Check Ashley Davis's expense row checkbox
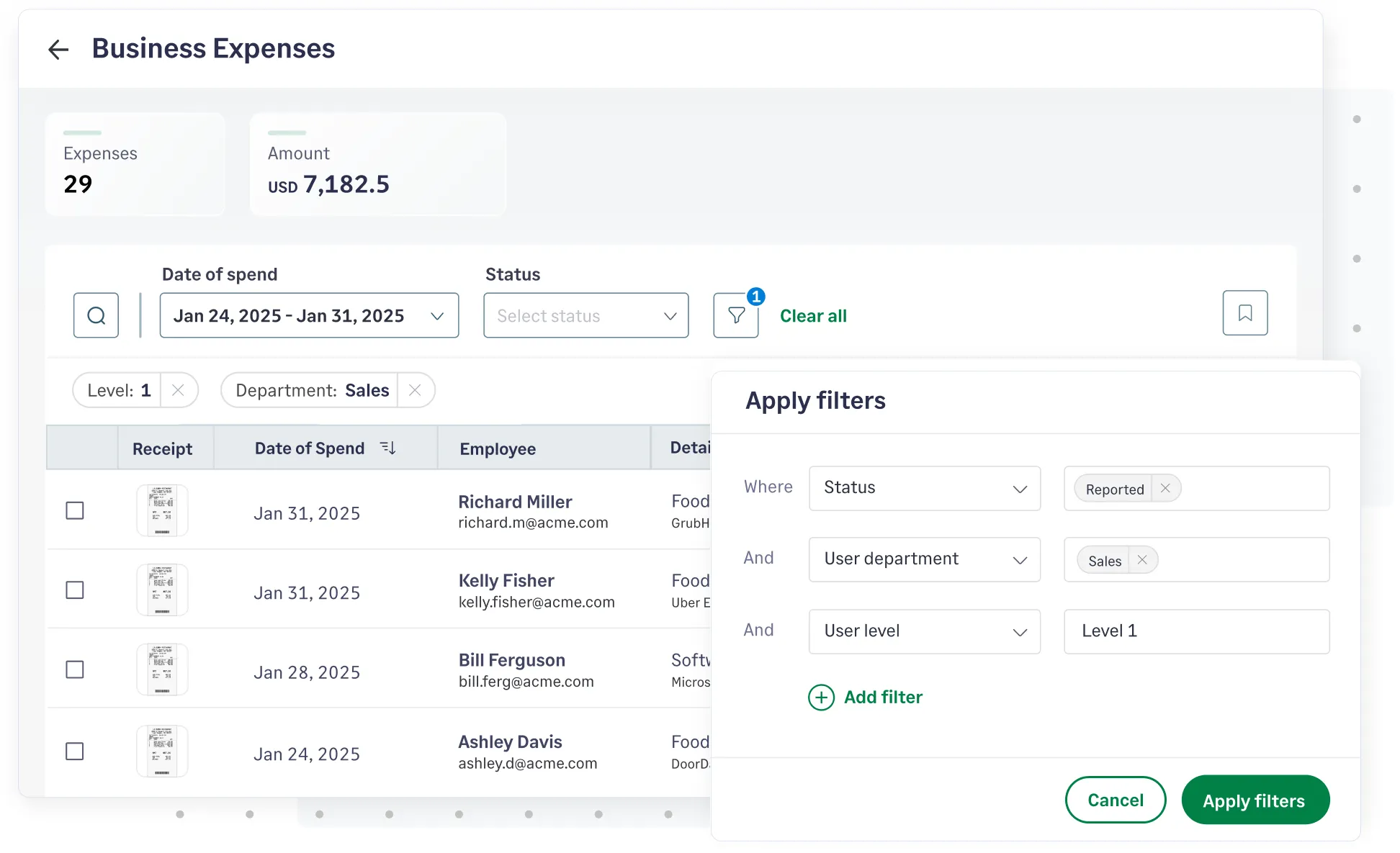 75,751
